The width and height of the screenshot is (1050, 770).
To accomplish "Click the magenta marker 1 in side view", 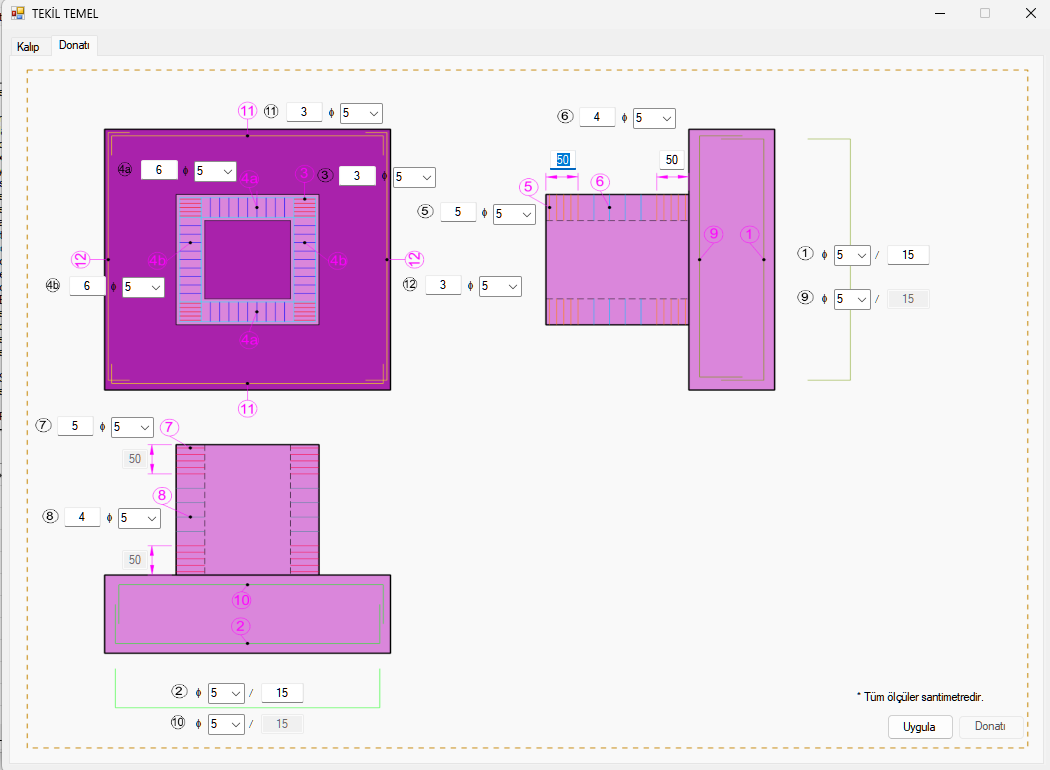I will (750, 234).
